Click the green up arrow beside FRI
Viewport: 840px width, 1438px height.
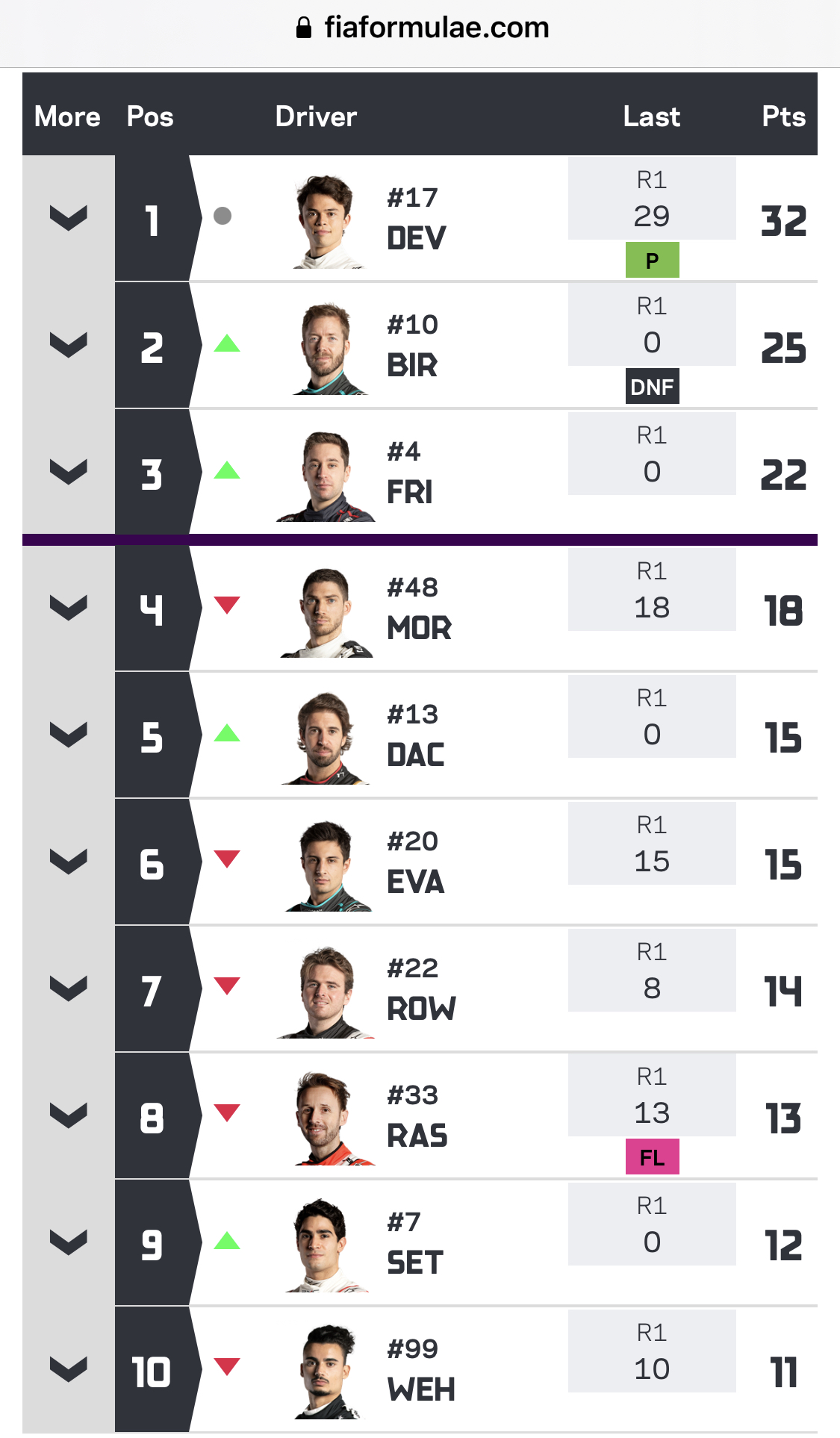click(227, 470)
